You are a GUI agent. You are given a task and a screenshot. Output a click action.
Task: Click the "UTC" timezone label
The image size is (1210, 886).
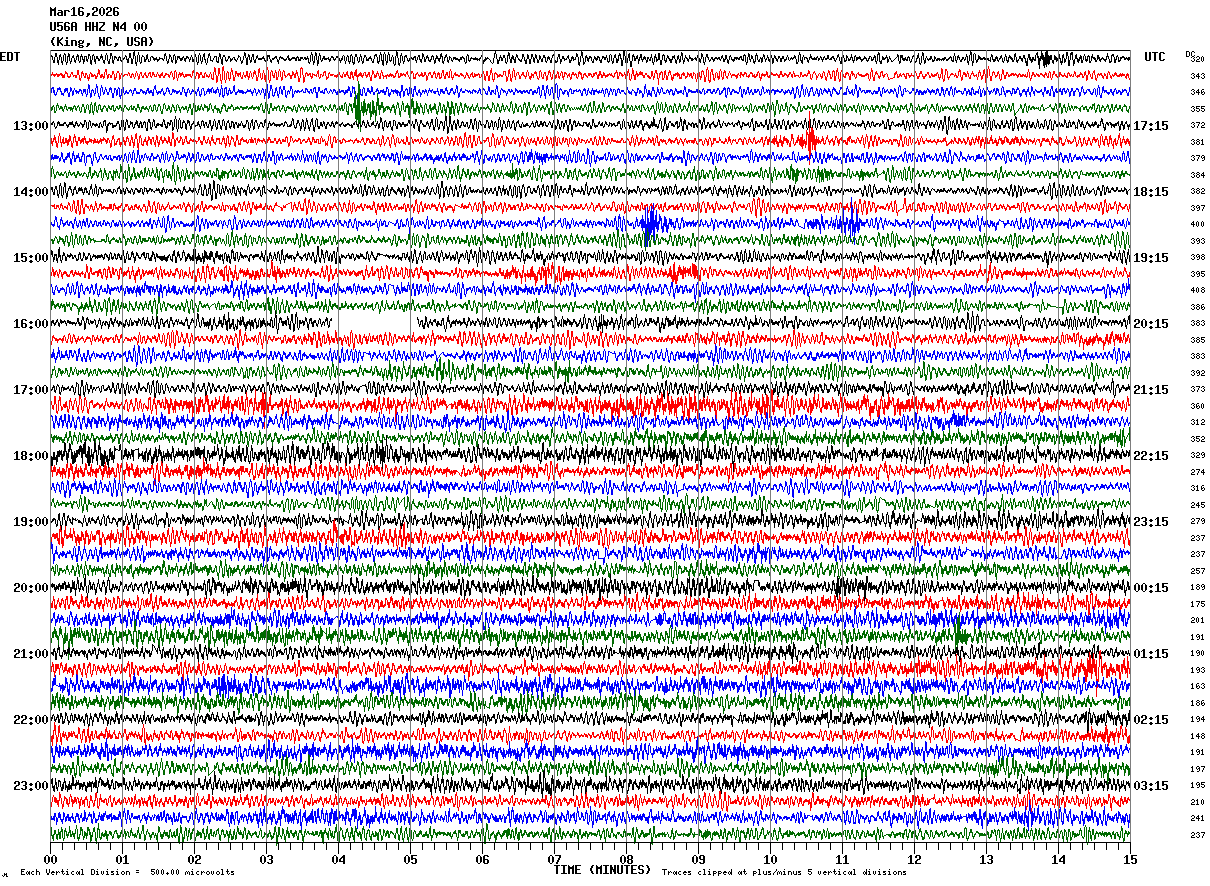[x=1155, y=57]
